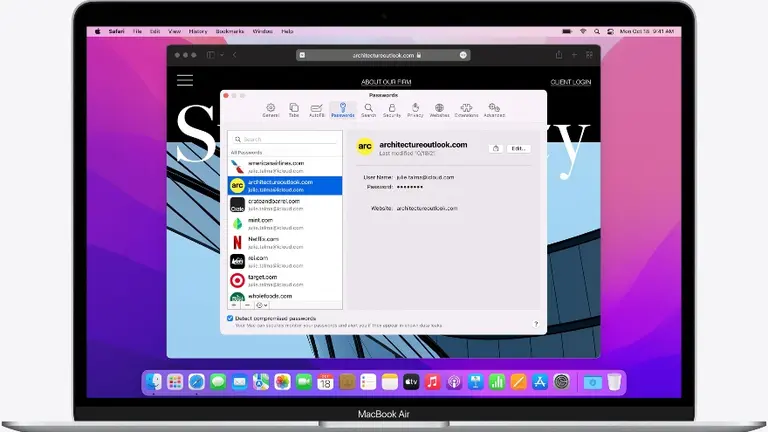Open App Store from the Dock

click(x=540, y=382)
